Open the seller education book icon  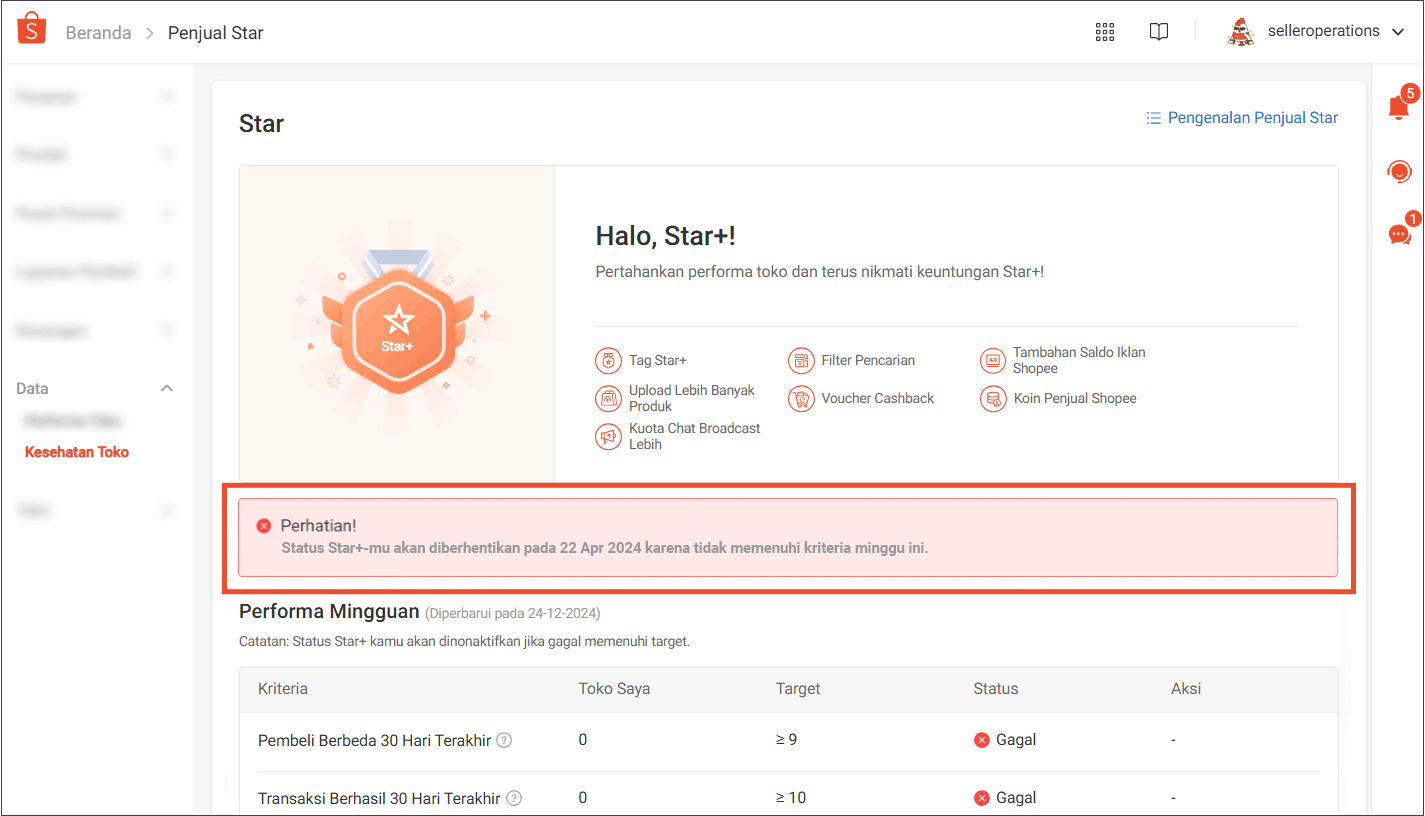(x=1158, y=32)
